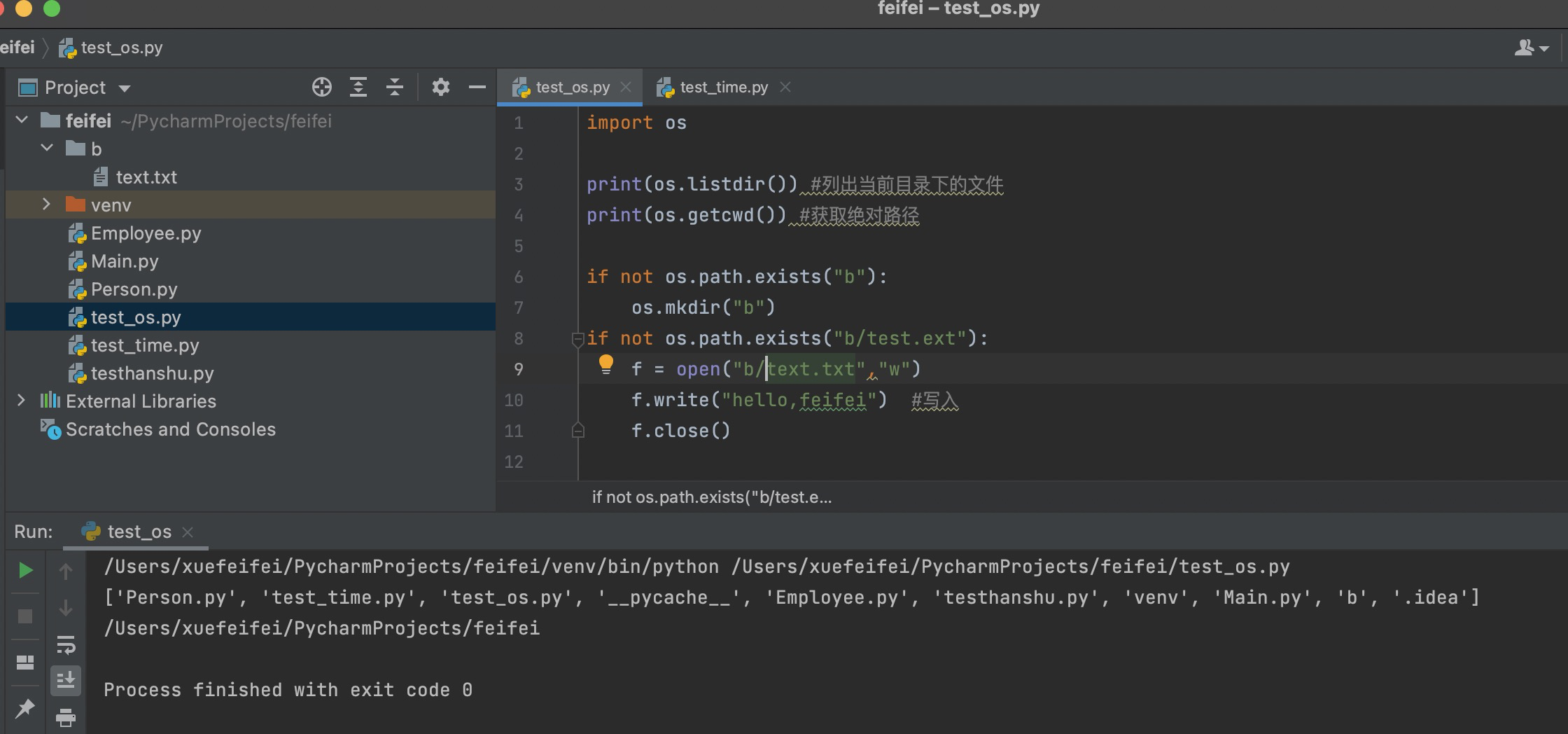
Task: Click the test_os.py path link in console
Action: click(1010, 567)
